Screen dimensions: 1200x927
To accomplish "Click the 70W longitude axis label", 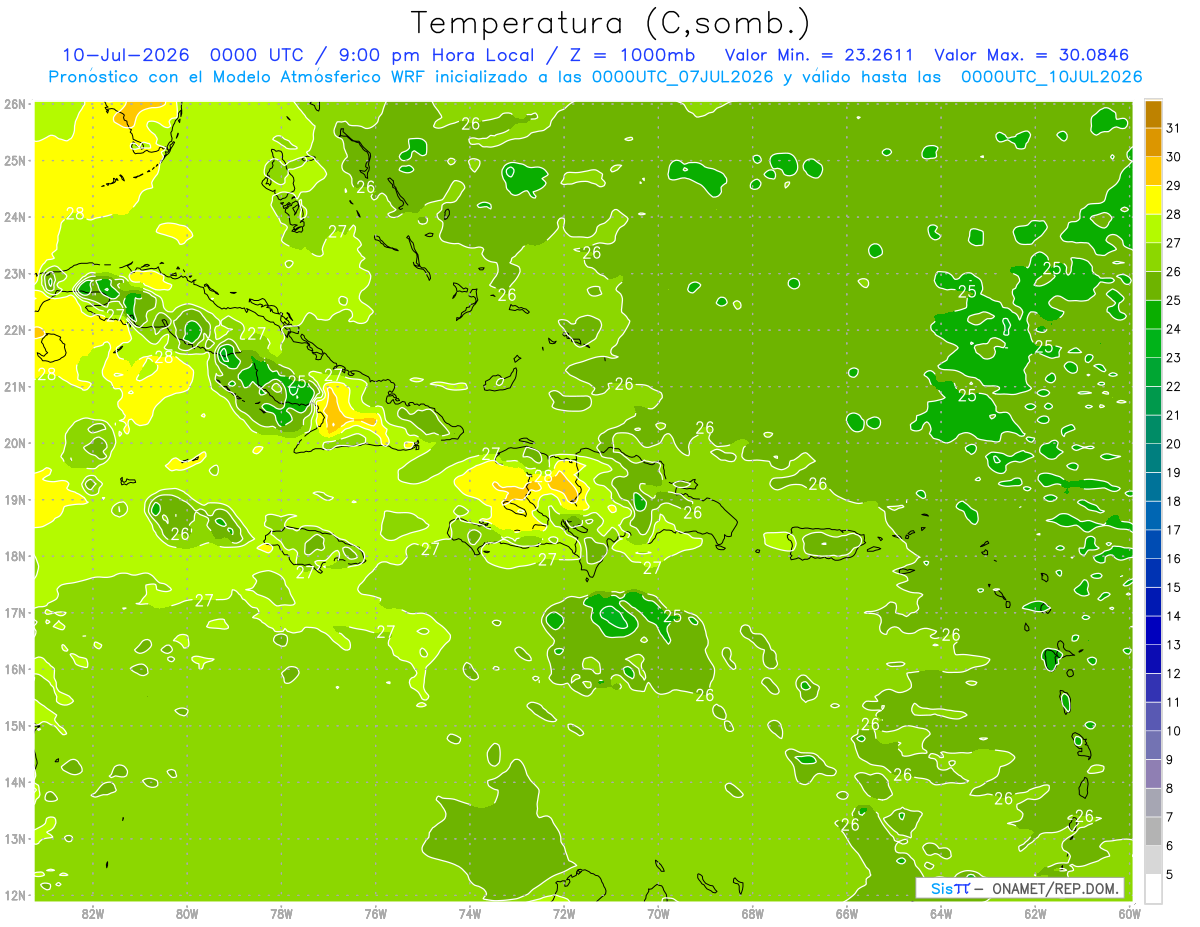I will coord(658,913).
